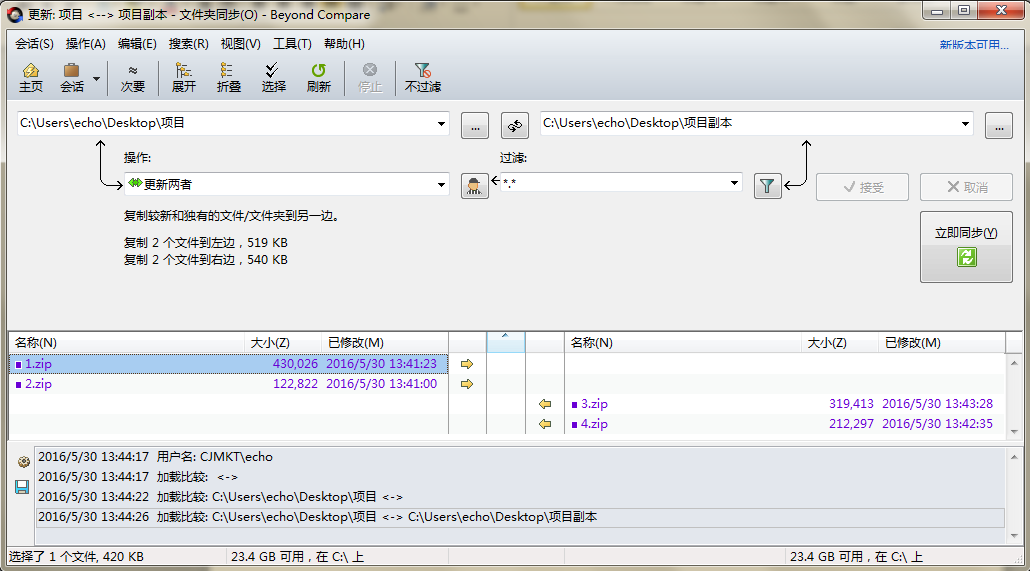Click 1.zip size value 430,026
The height and width of the screenshot is (571, 1030).
coord(295,364)
